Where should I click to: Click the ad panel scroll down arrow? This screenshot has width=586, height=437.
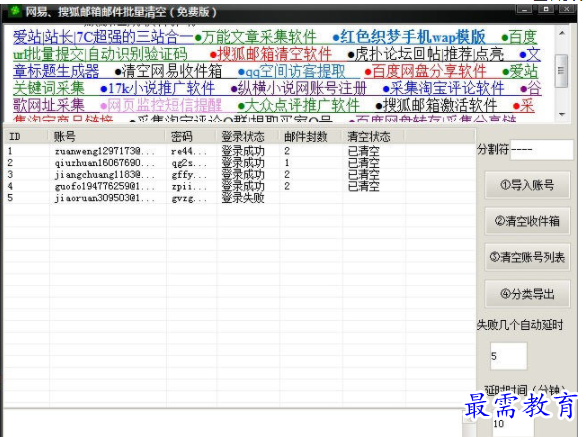coord(562,114)
